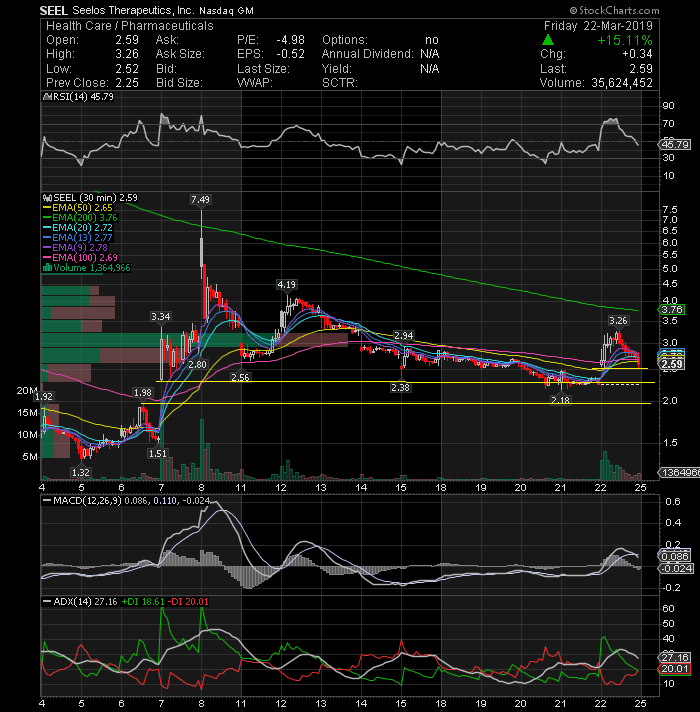
Task: Click the 2.80 price annotation
Action: [197, 365]
